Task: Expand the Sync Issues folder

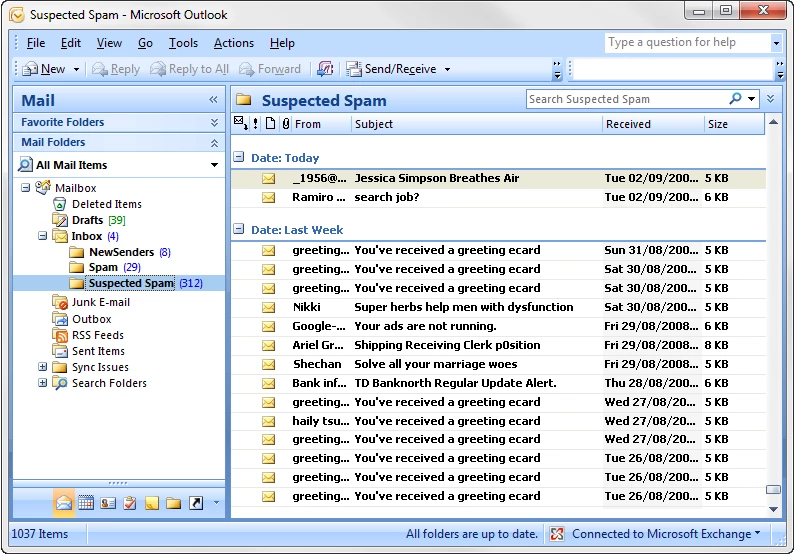Action: tap(43, 367)
